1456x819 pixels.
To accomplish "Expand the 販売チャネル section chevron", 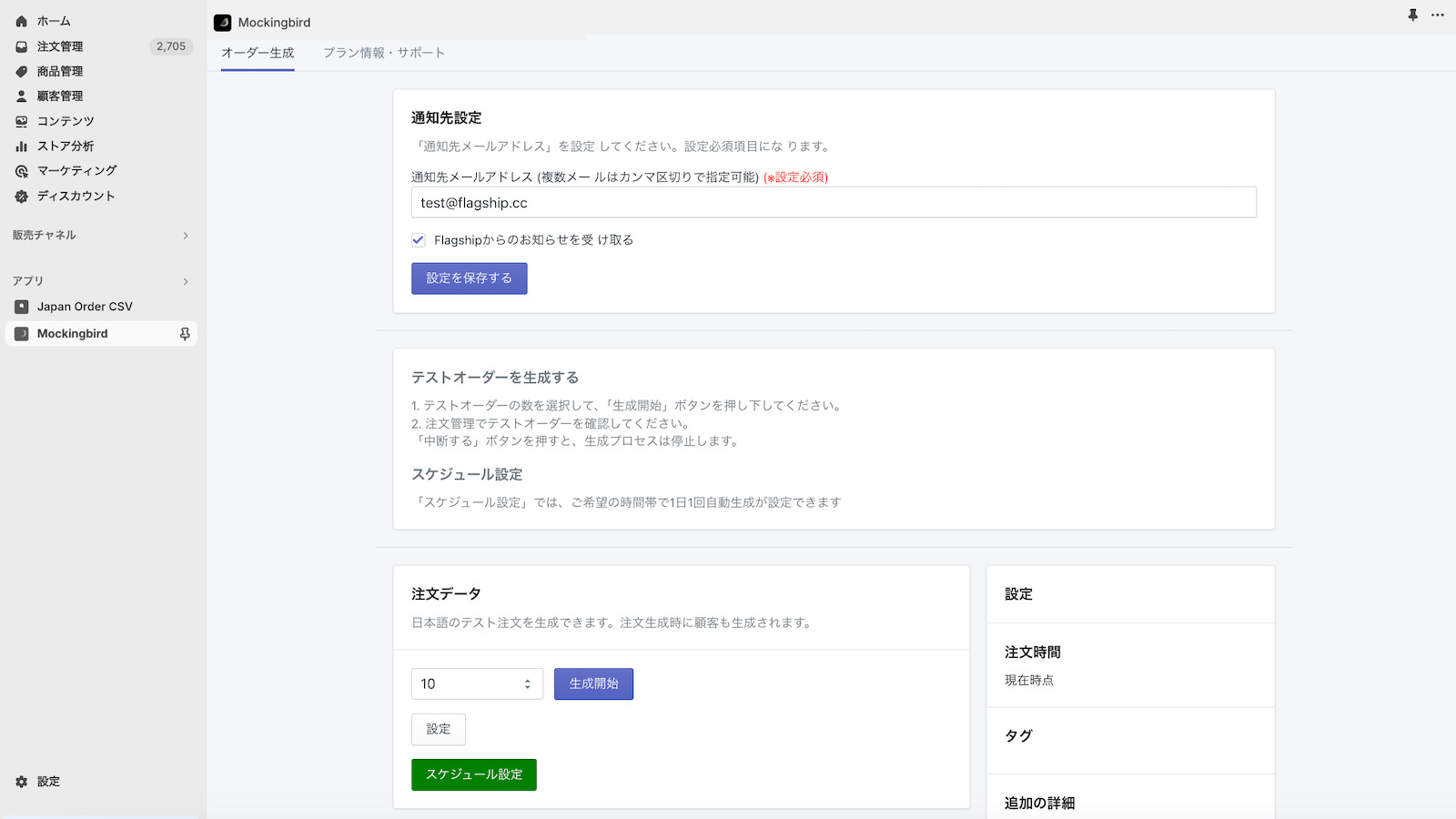I will coord(186,236).
